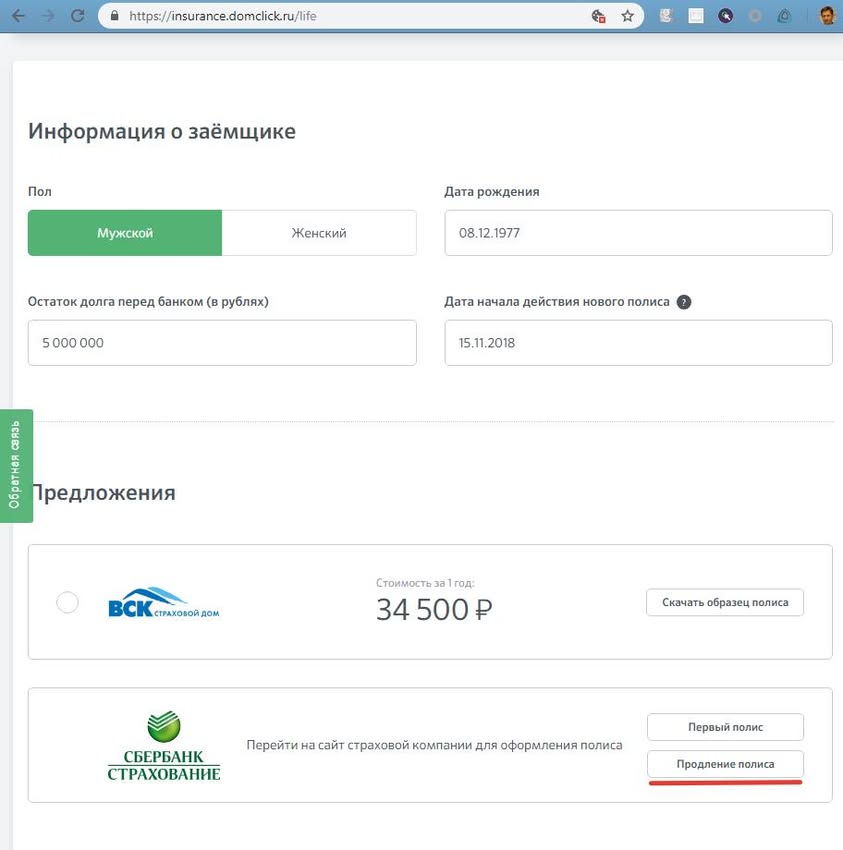Select Женский gender option
The height and width of the screenshot is (850, 843).
click(x=319, y=233)
